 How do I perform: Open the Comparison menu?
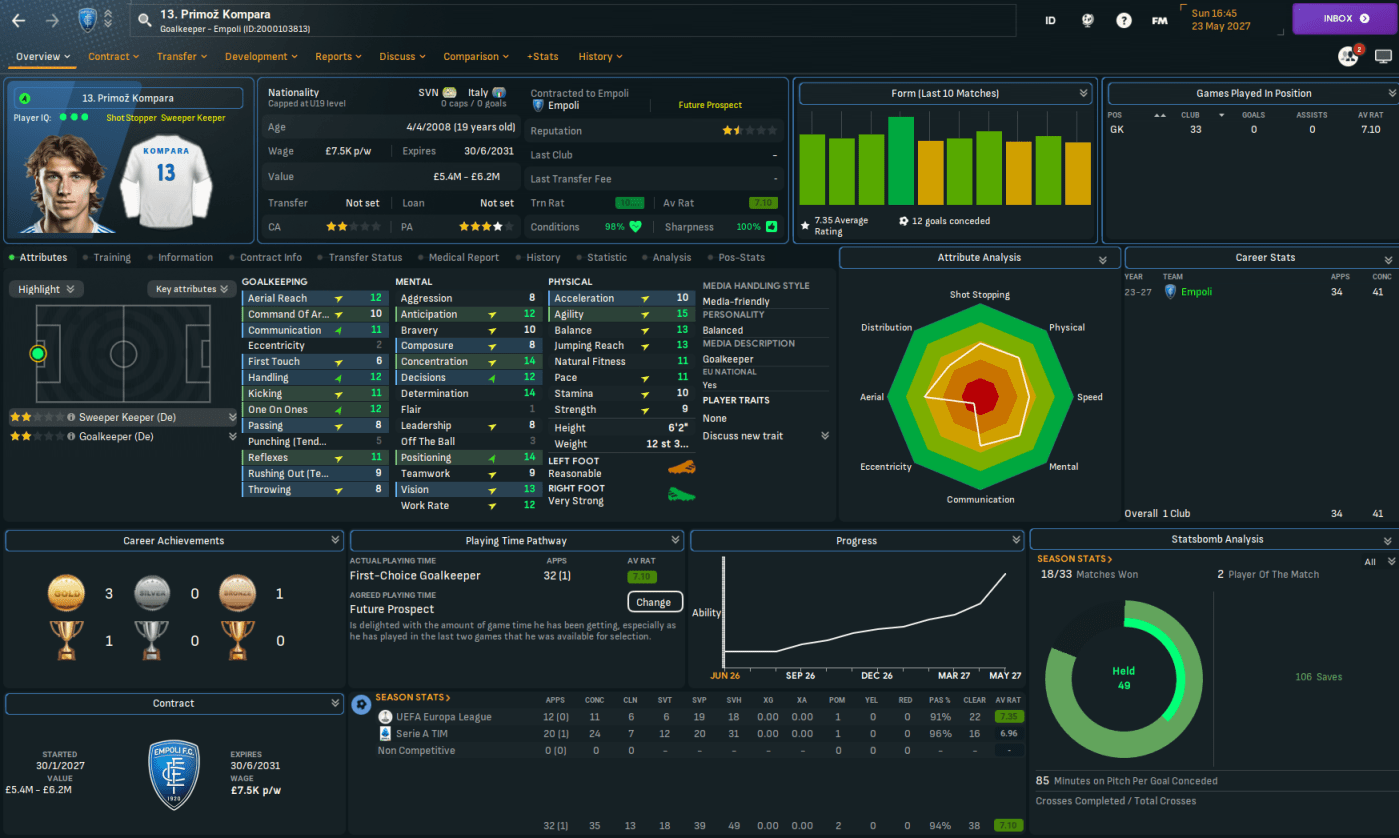[x=476, y=56]
